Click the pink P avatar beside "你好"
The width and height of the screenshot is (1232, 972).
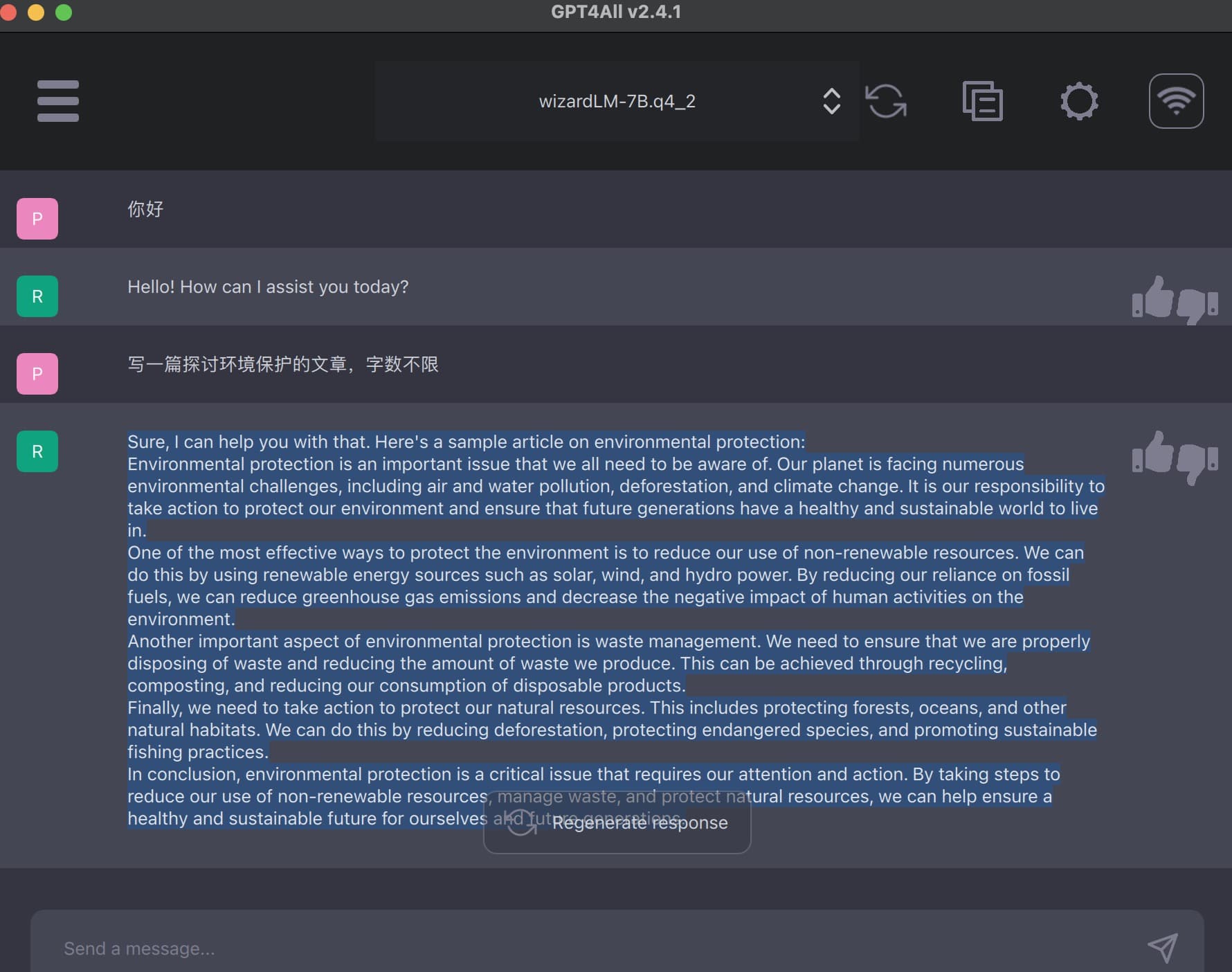click(37, 219)
